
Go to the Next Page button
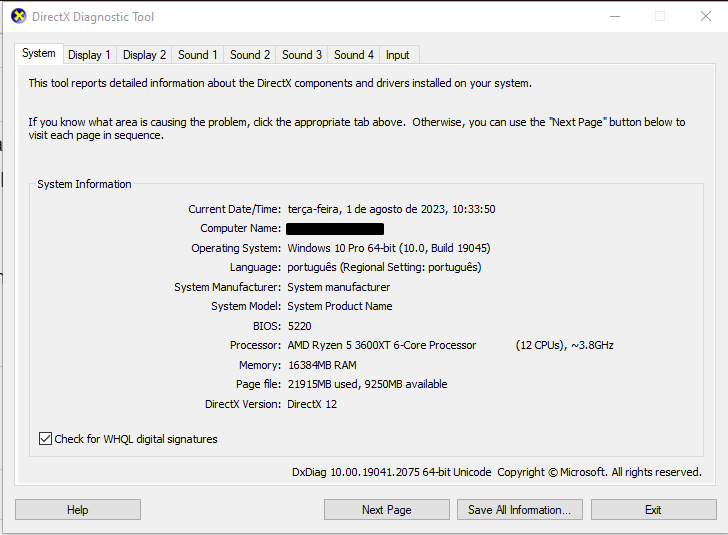pos(387,509)
